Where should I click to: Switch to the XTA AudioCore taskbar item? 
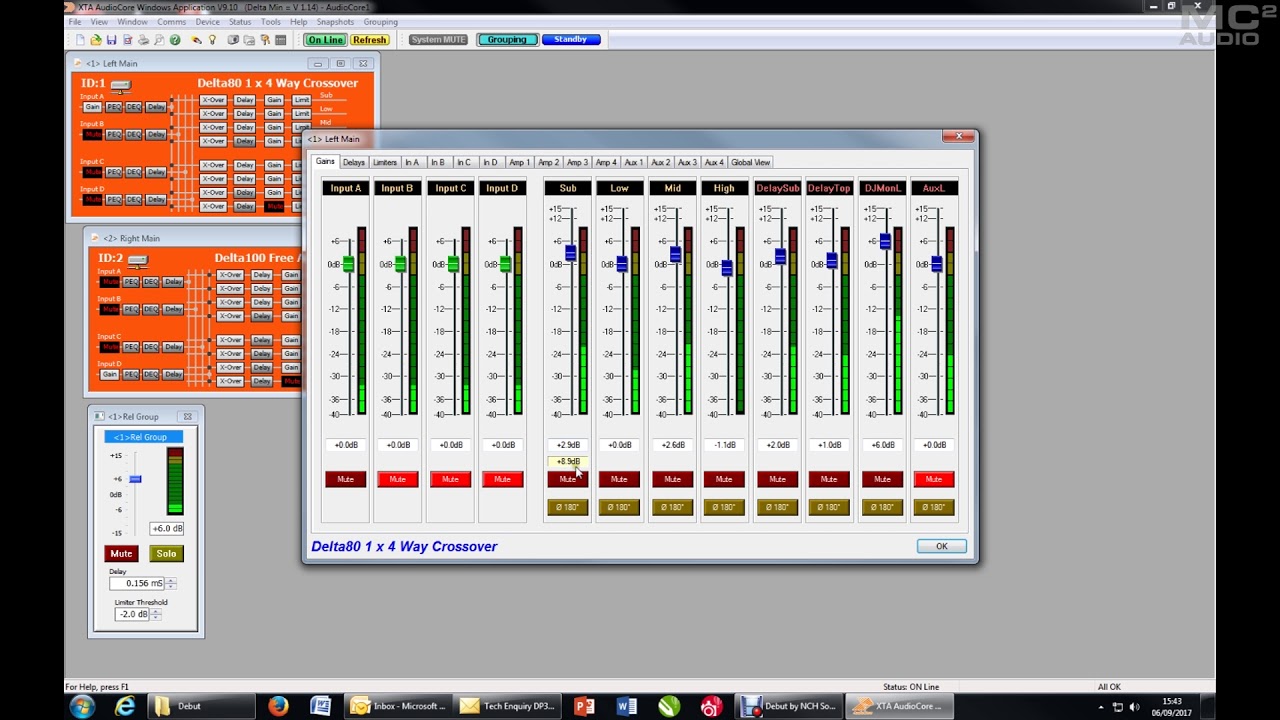tap(898, 707)
